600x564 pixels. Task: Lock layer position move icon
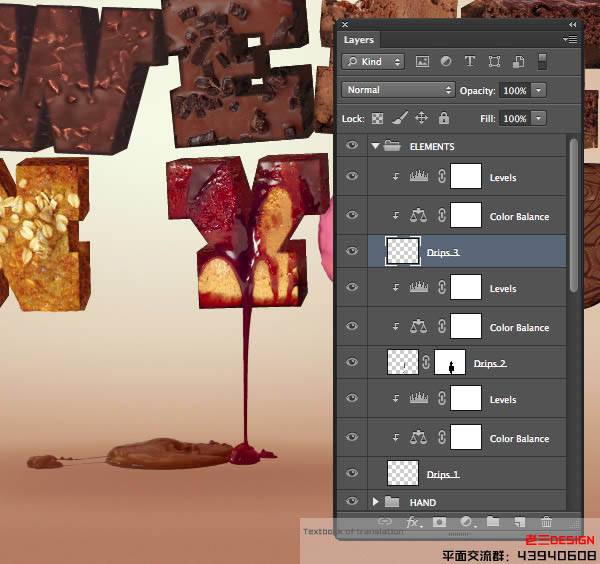pos(421,118)
